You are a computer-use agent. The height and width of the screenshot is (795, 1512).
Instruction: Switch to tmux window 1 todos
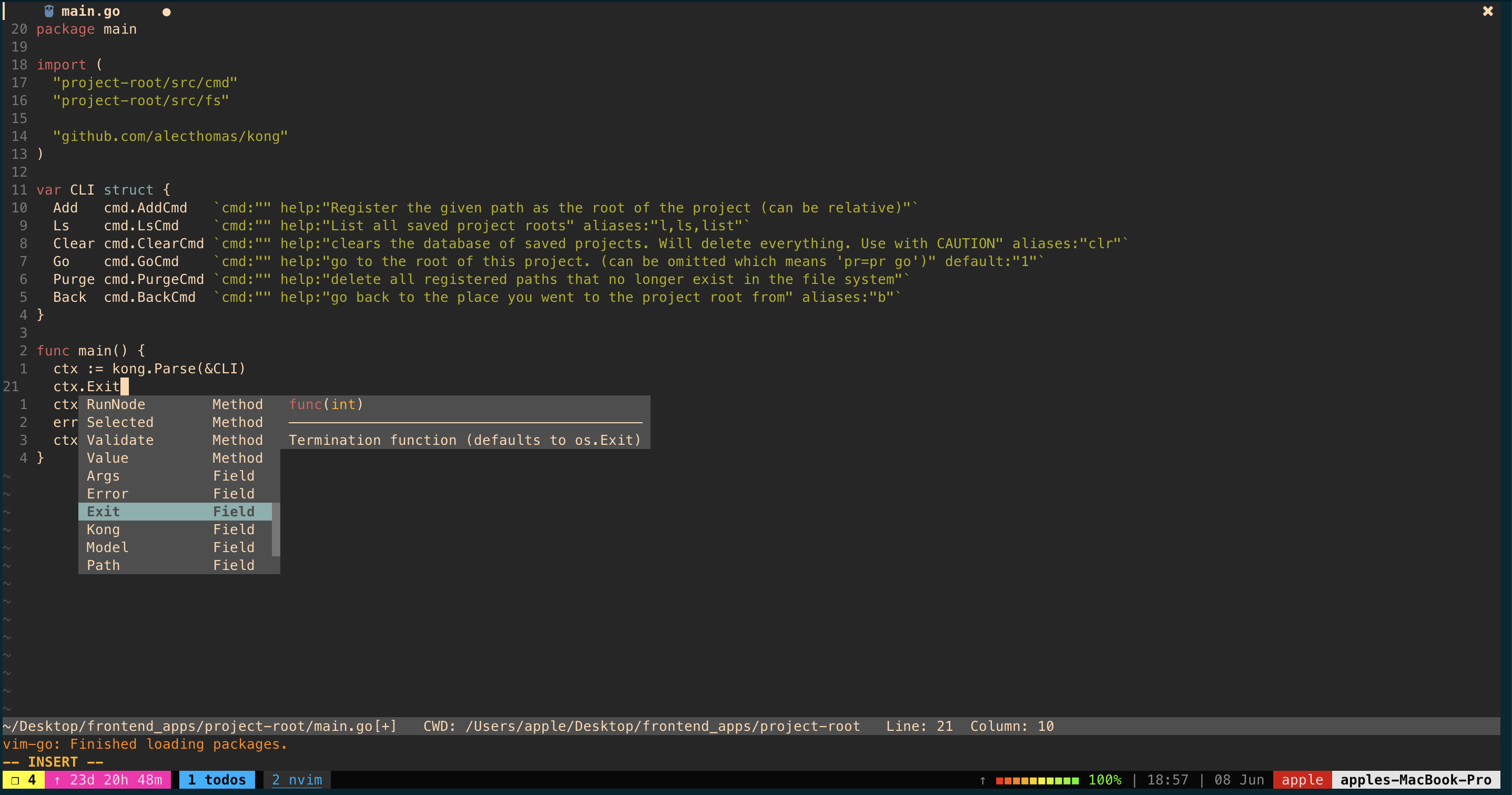pyautogui.click(x=217, y=780)
